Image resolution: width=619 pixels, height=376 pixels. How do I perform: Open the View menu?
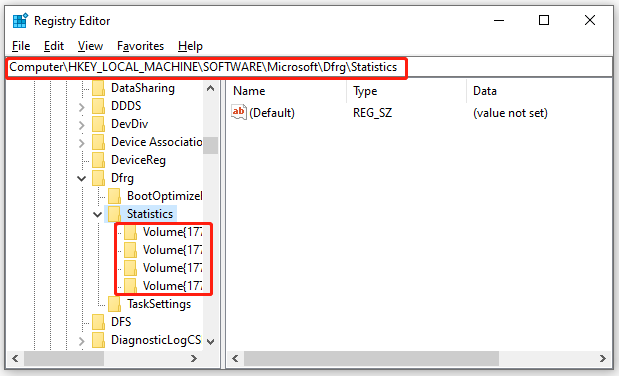pos(90,46)
